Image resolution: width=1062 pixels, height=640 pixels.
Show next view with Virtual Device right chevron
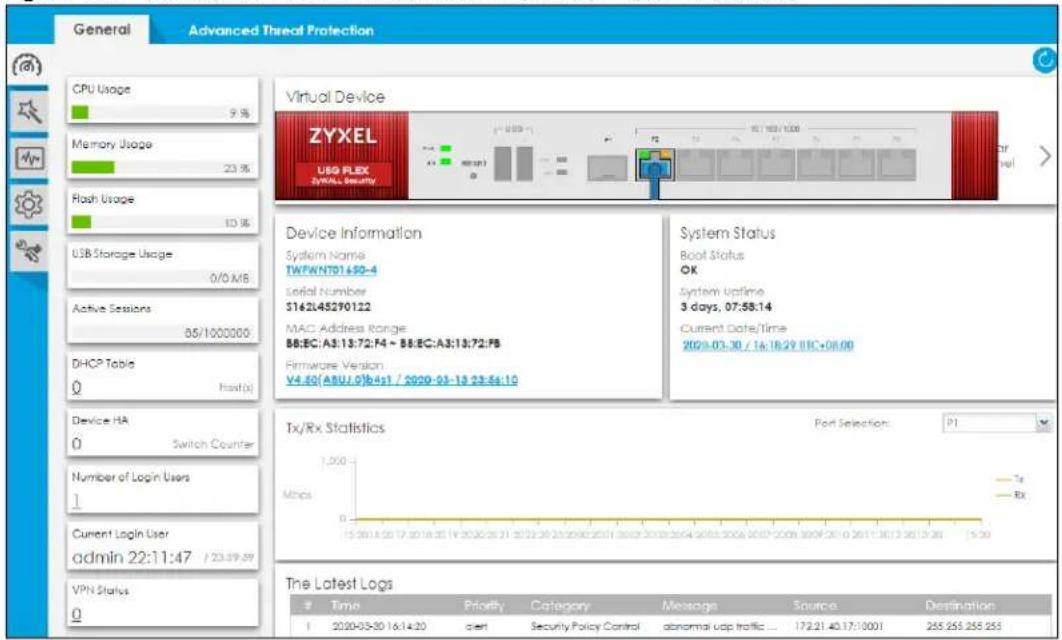click(x=1045, y=156)
